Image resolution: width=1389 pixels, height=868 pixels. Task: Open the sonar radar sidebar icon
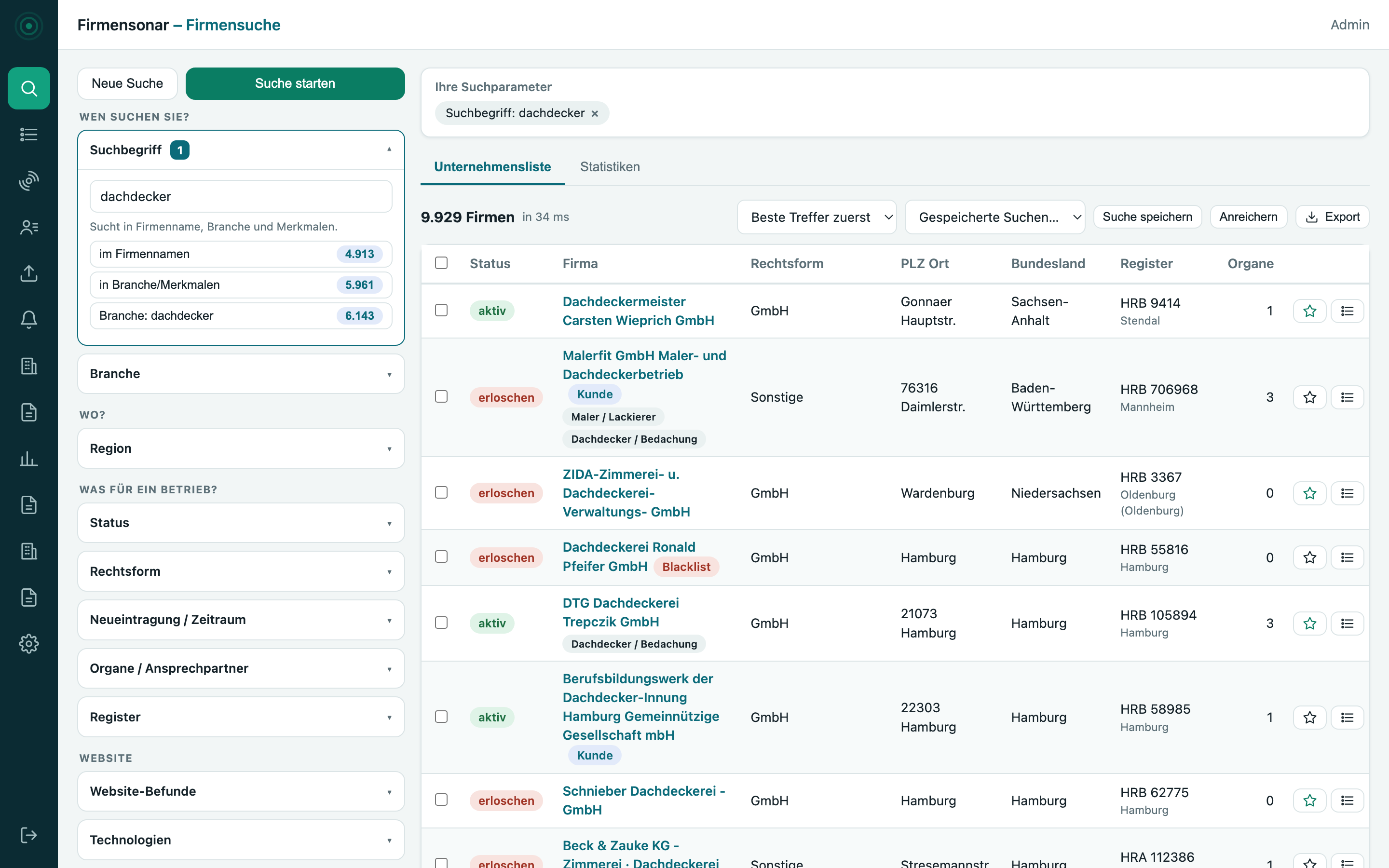29,181
